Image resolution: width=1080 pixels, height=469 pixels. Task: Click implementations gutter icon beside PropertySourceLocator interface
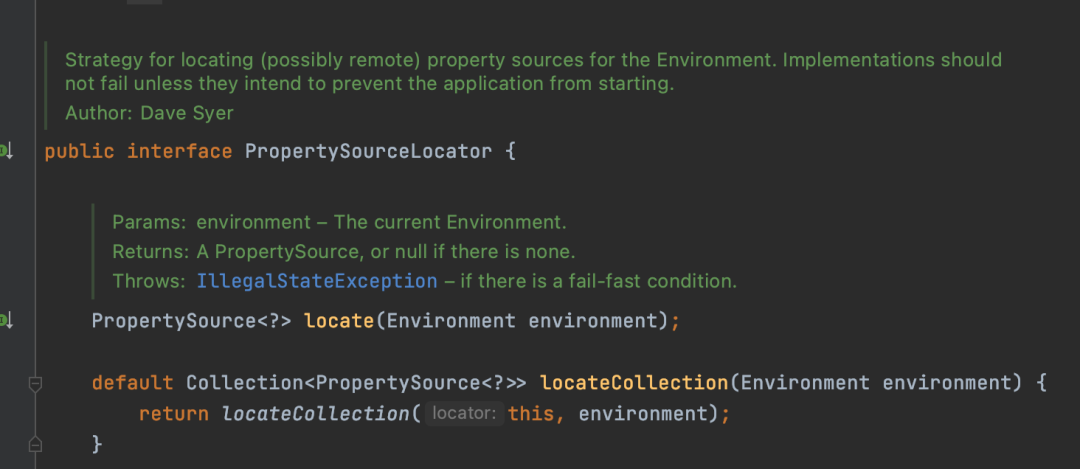(x=5, y=152)
